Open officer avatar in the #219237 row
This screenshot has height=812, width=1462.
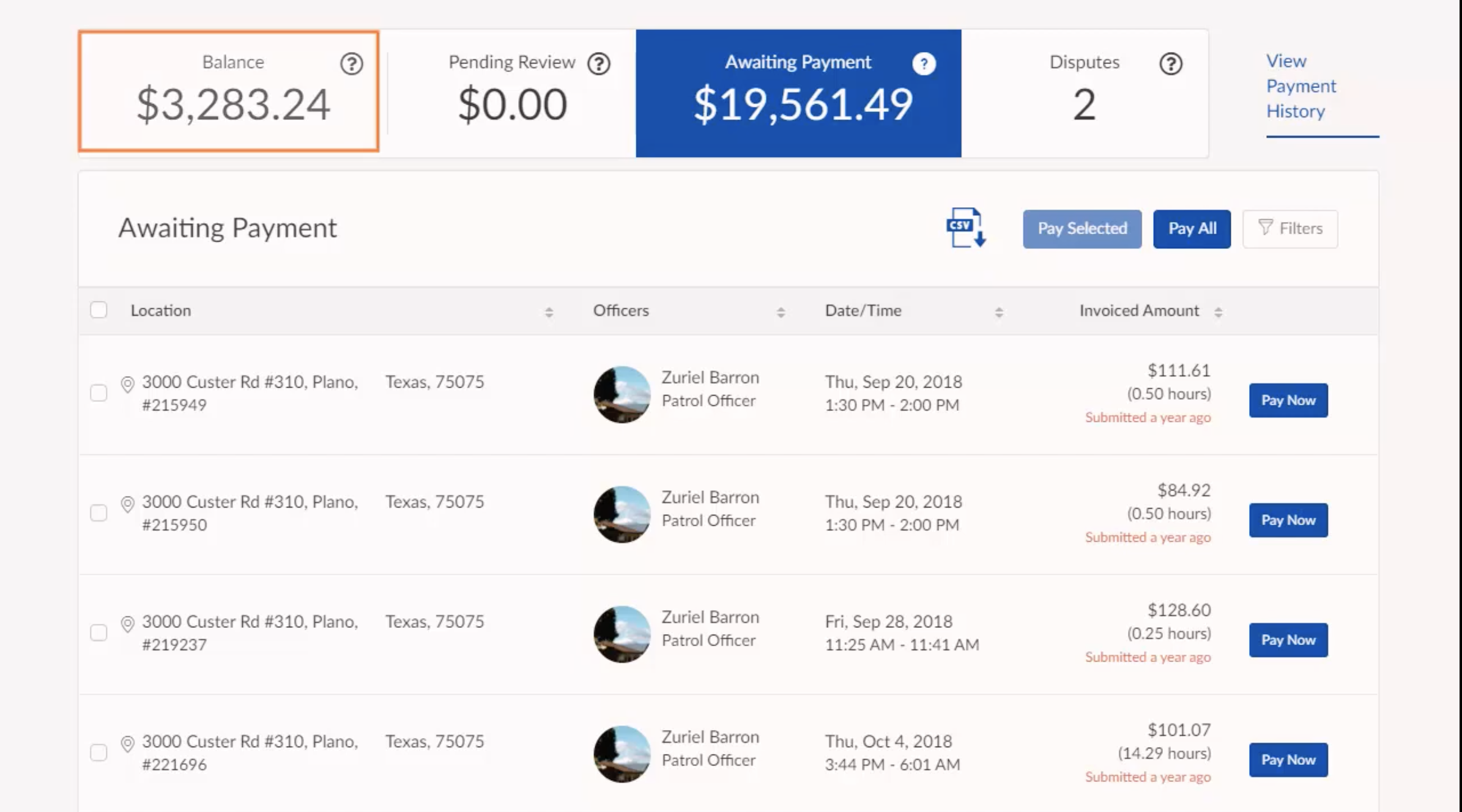click(622, 634)
